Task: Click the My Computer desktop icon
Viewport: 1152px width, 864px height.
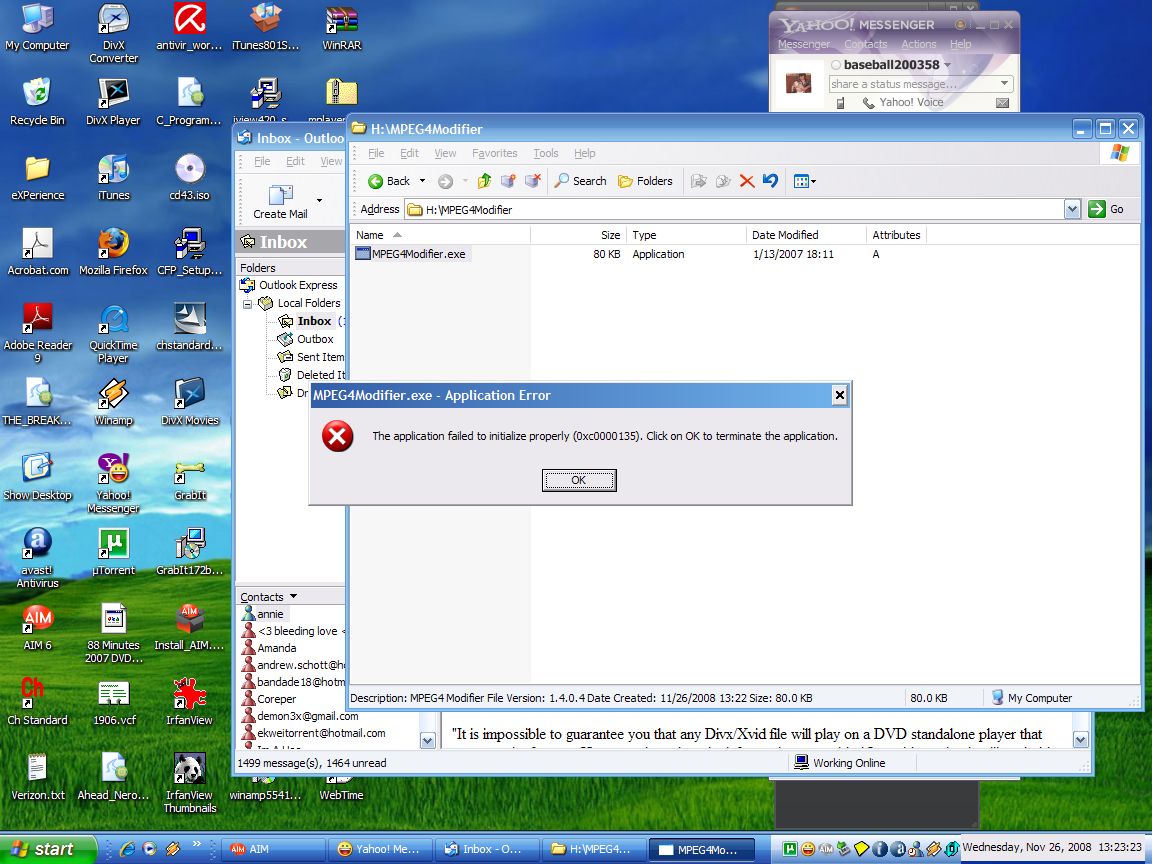Action: [x=37, y=27]
